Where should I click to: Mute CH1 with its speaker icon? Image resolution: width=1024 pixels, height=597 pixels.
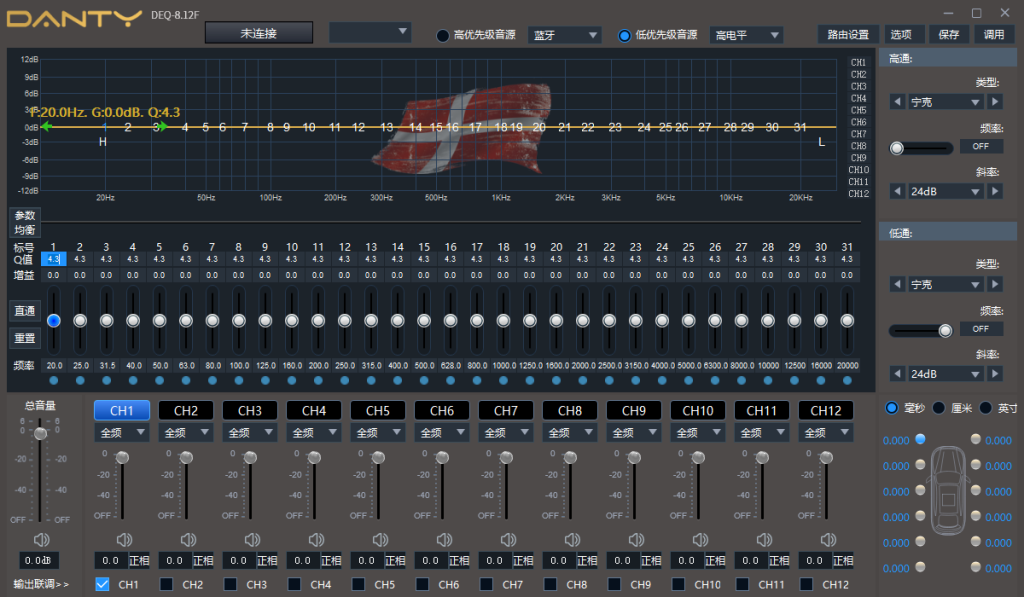click(x=124, y=540)
